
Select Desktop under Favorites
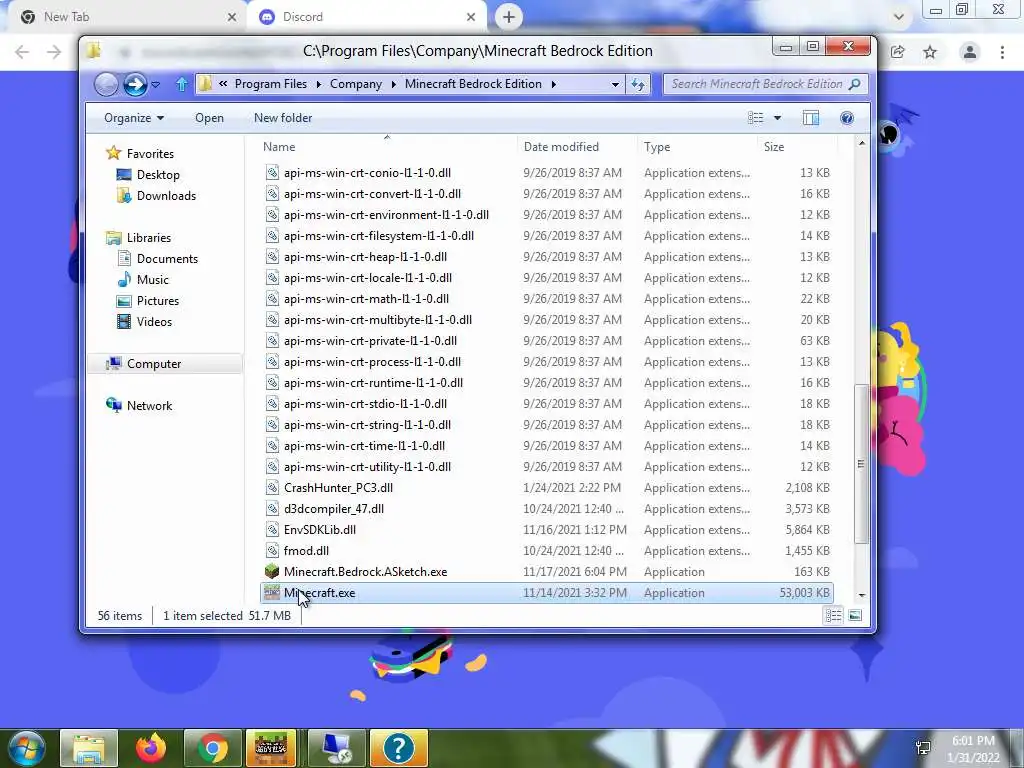157,175
